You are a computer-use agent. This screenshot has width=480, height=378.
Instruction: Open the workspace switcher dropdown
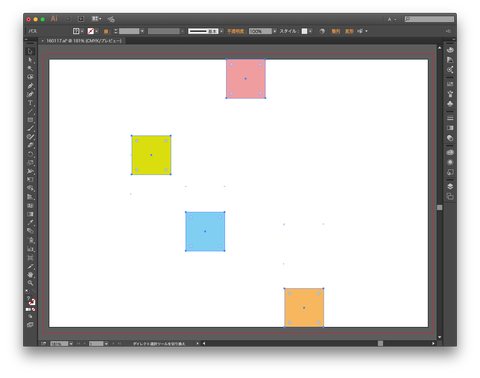[392, 19]
